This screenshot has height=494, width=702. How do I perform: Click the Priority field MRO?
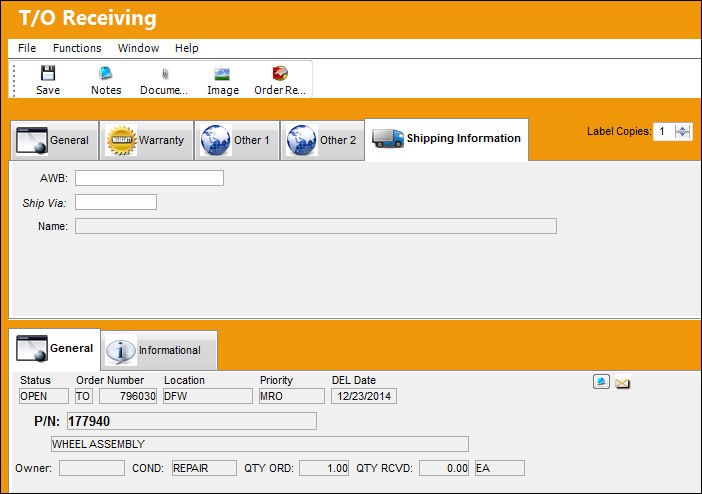(x=291, y=396)
